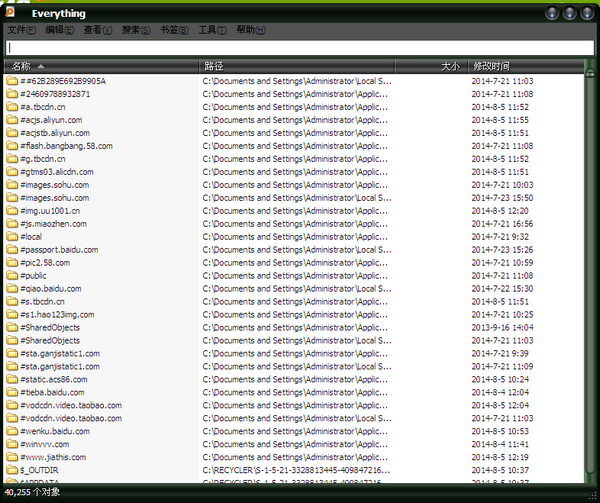Open the 编辑(E) menu
The width and height of the screenshot is (600, 503).
pos(60,30)
